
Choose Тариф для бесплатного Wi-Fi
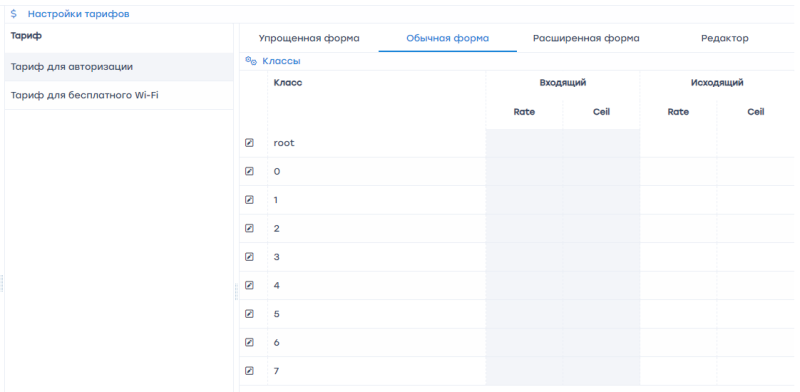119,95
